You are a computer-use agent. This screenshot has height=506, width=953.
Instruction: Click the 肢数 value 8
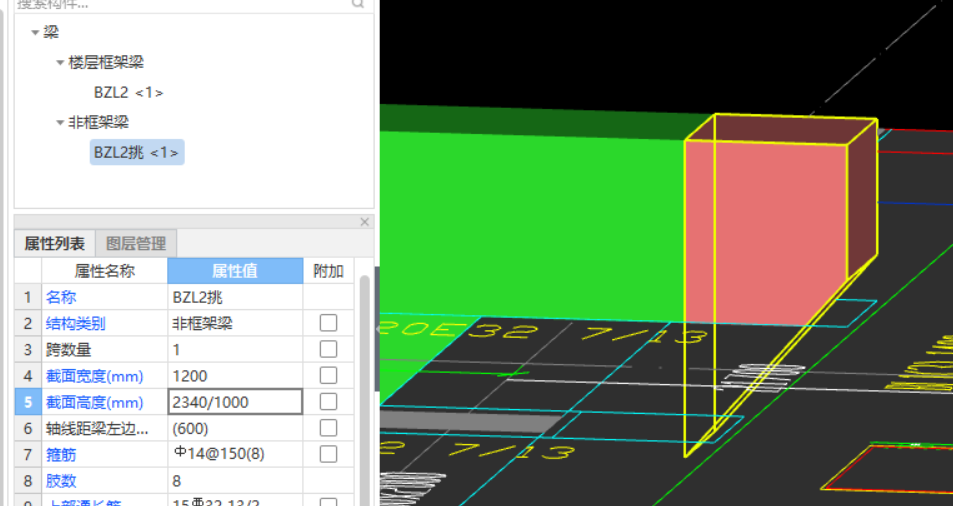(x=235, y=481)
